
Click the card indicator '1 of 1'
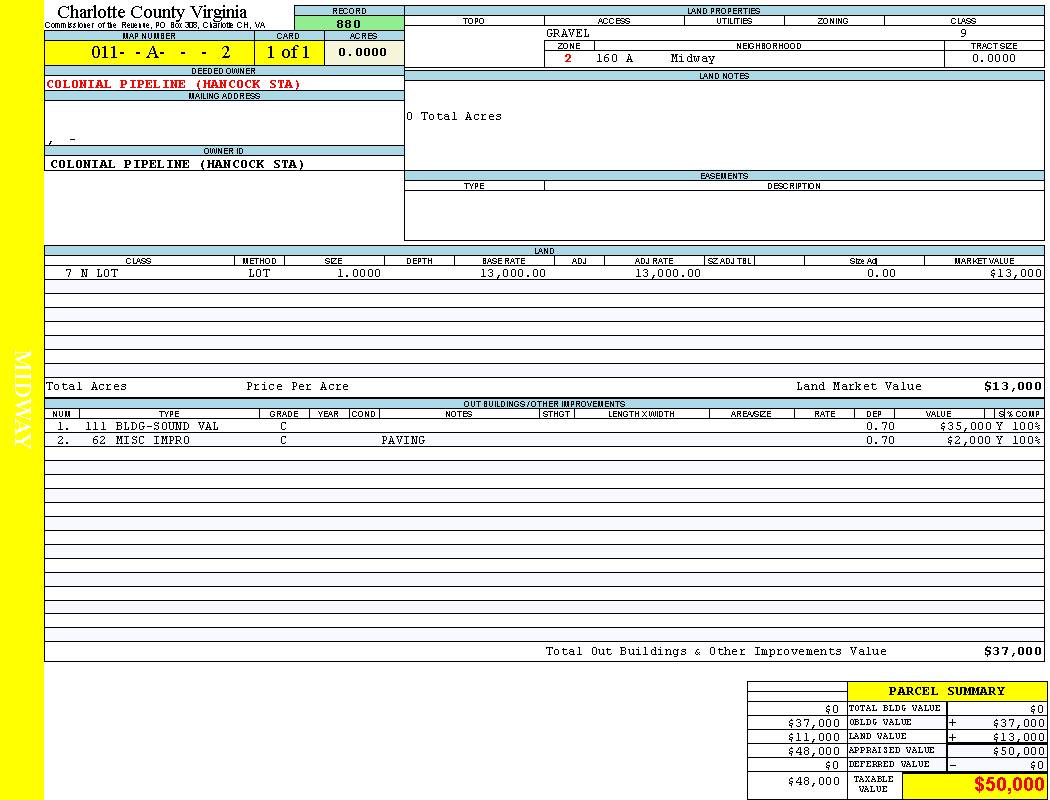coord(288,52)
